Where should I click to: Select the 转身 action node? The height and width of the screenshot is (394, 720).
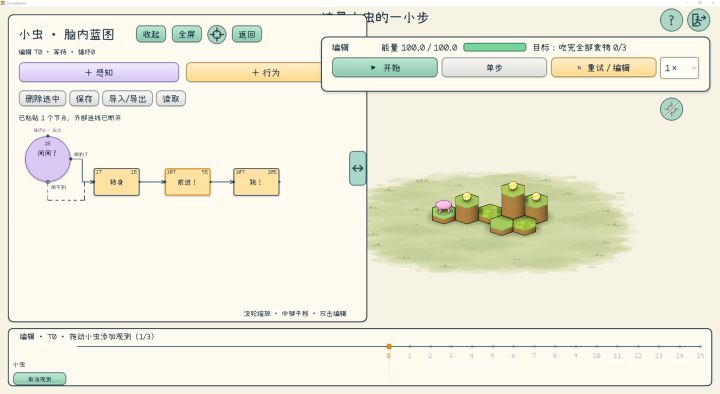[116, 182]
